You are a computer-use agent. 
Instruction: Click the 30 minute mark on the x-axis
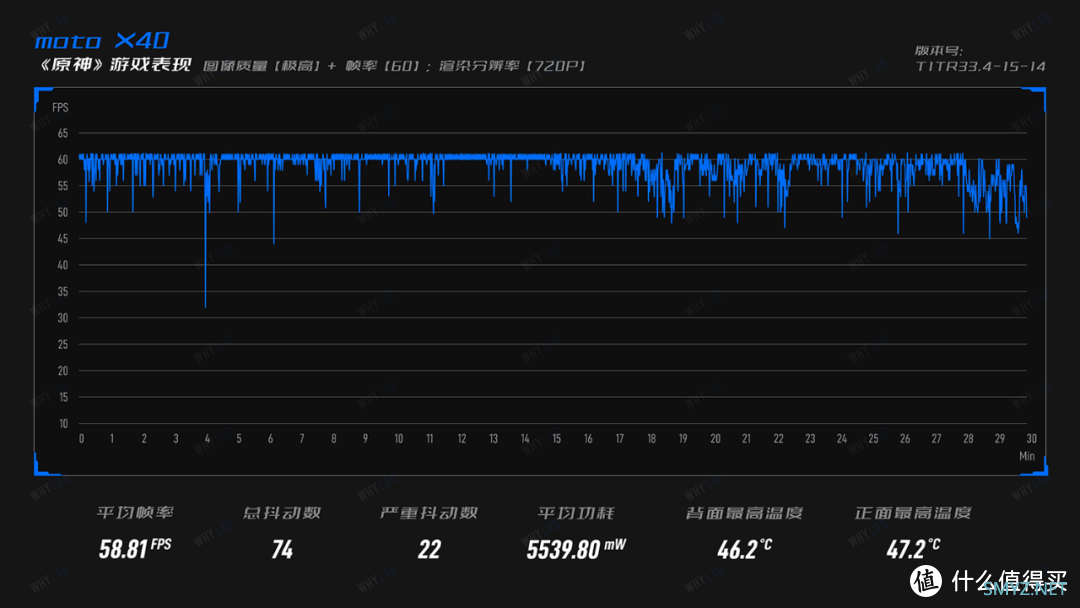tap(1030, 439)
